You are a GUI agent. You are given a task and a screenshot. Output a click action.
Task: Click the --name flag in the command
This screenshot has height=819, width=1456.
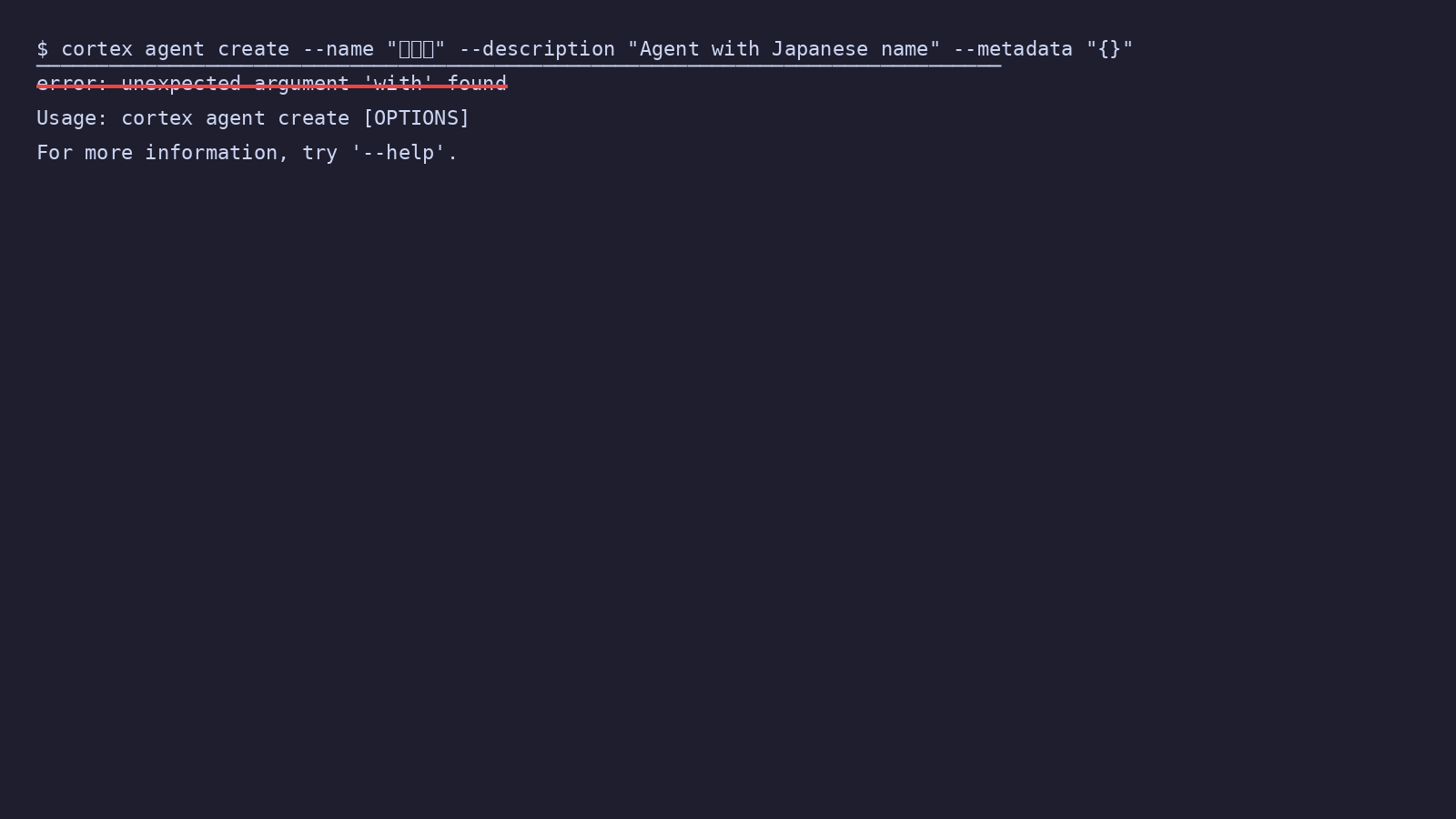(x=338, y=49)
